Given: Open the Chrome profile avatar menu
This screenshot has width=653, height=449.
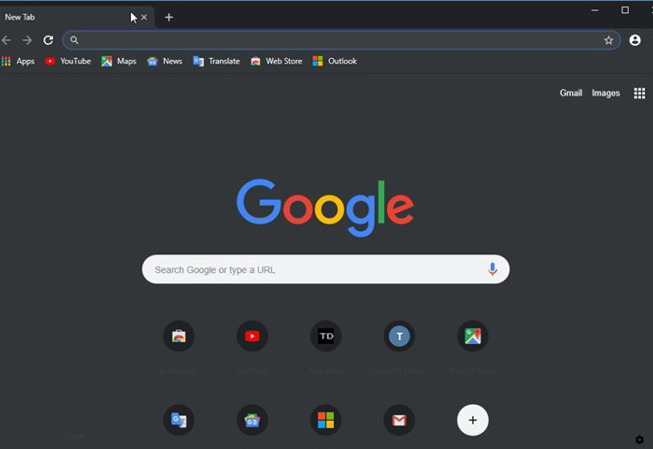Looking at the screenshot, I should [635, 40].
